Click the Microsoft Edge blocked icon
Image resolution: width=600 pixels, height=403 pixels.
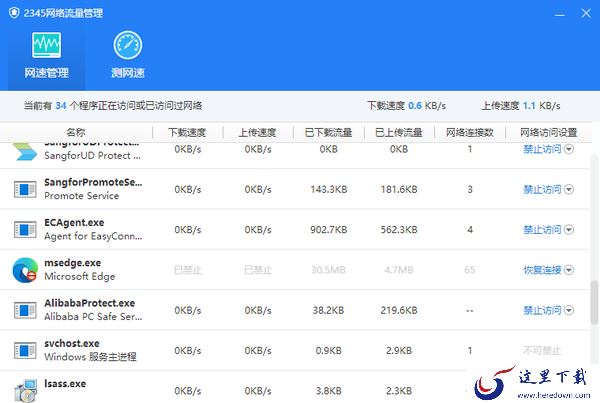coord(25,270)
